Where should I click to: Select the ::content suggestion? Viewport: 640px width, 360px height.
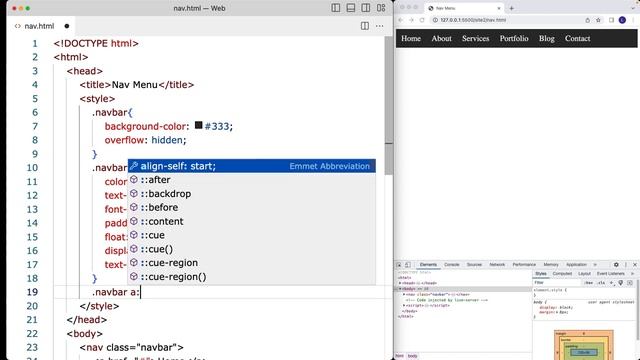pyautogui.click(x=251, y=221)
